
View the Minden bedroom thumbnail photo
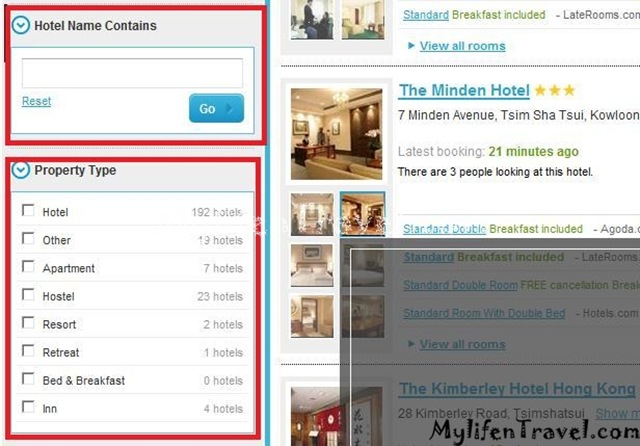[312, 266]
